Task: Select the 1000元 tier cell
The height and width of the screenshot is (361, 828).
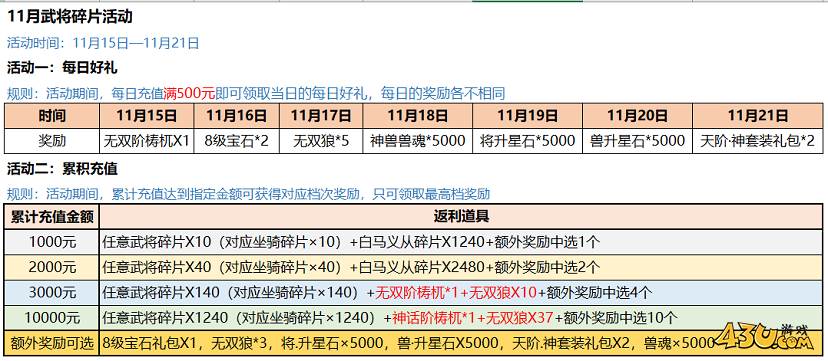Action: [x=52, y=242]
